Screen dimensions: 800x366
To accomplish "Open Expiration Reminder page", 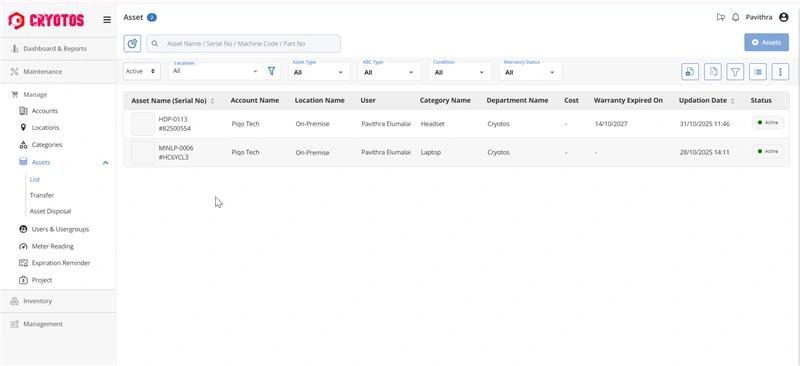I will coord(61,263).
